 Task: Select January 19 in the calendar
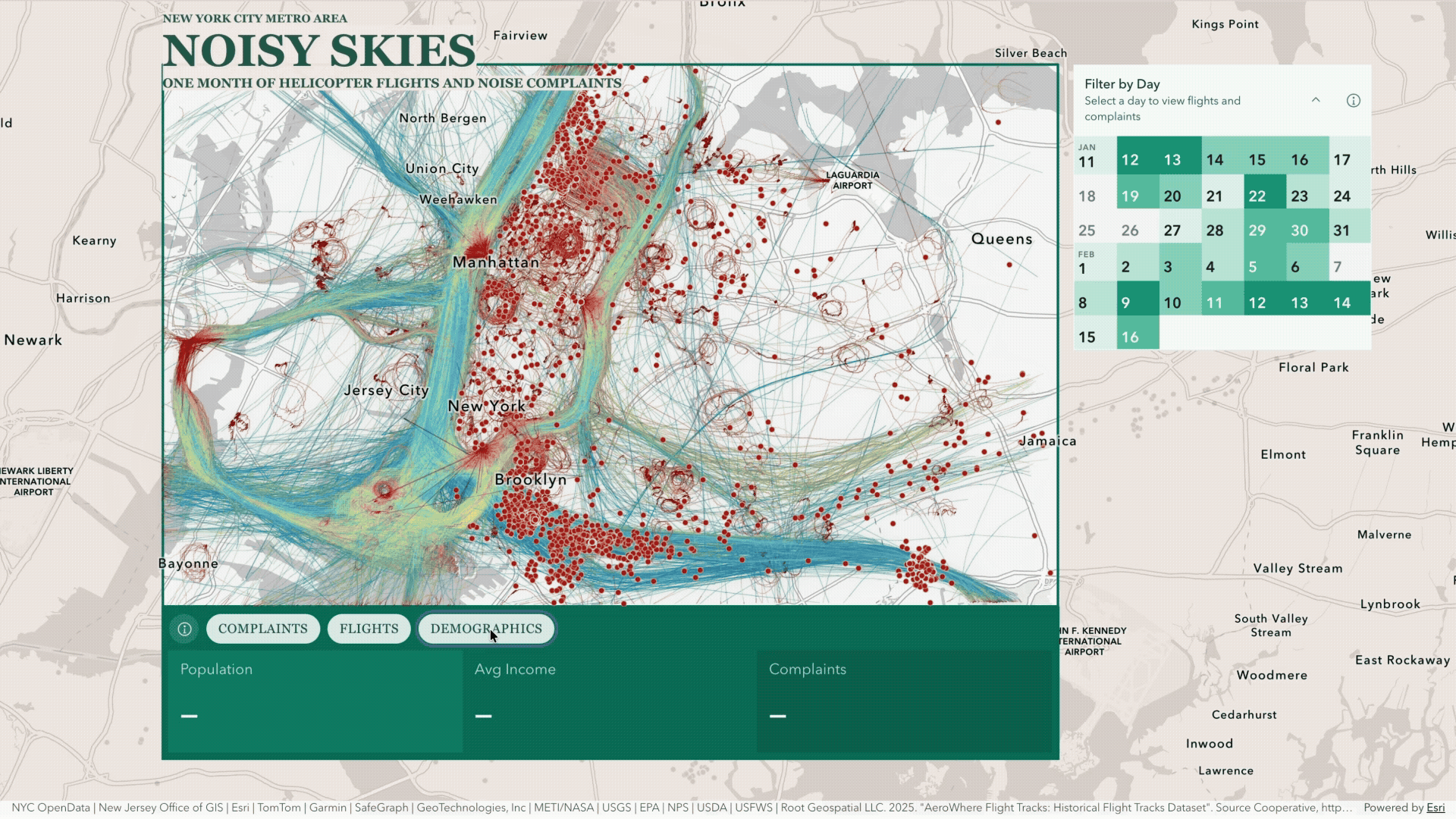(x=1137, y=192)
